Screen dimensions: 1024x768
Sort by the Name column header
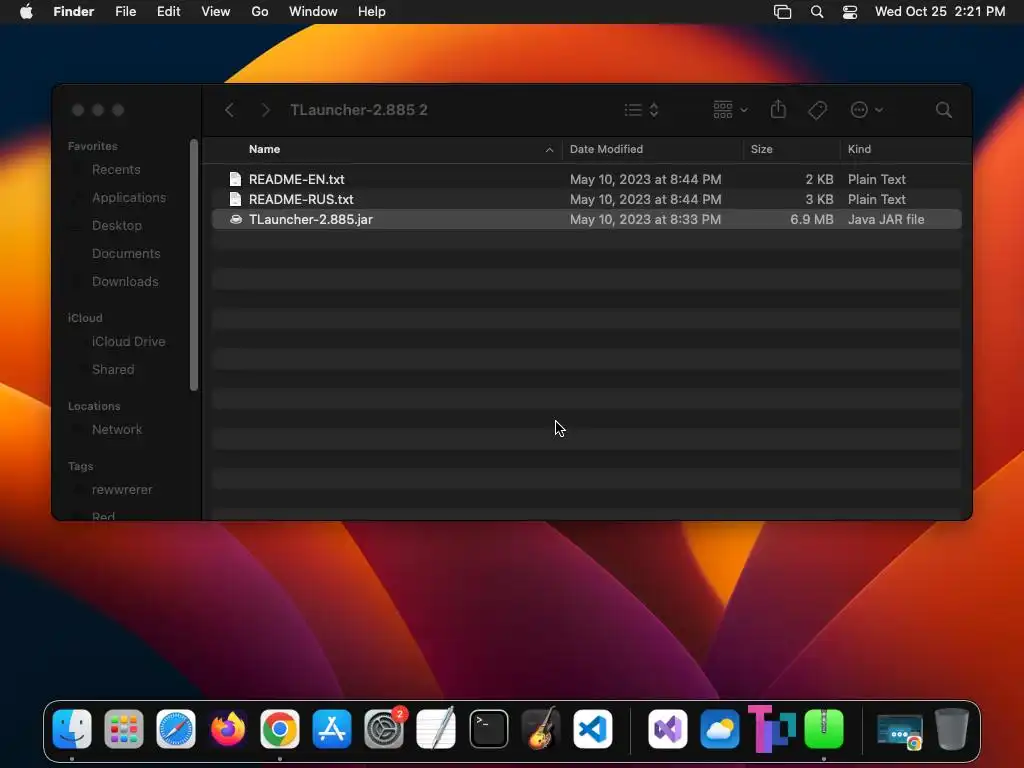coord(264,149)
